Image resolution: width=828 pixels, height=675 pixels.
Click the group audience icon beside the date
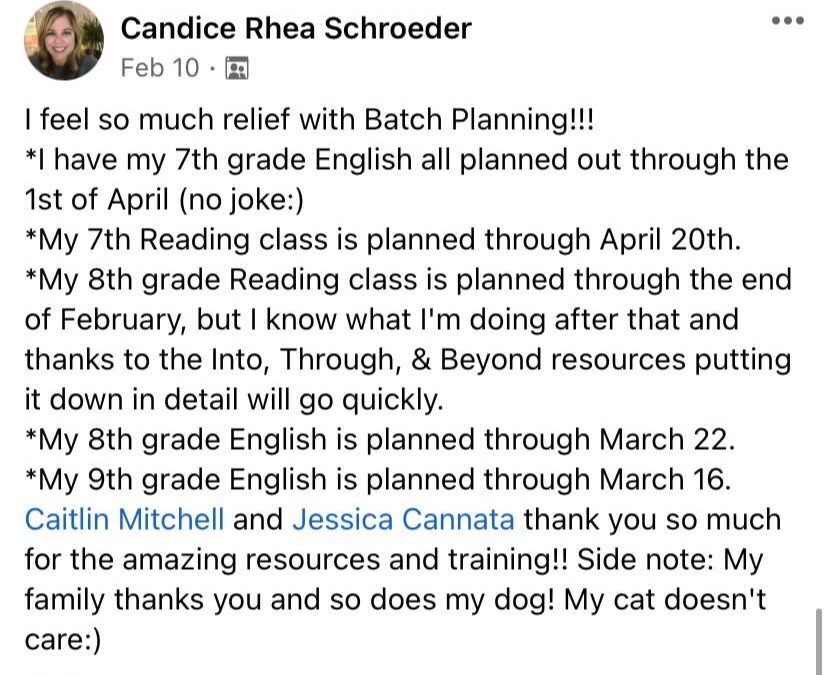(x=237, y=68)
